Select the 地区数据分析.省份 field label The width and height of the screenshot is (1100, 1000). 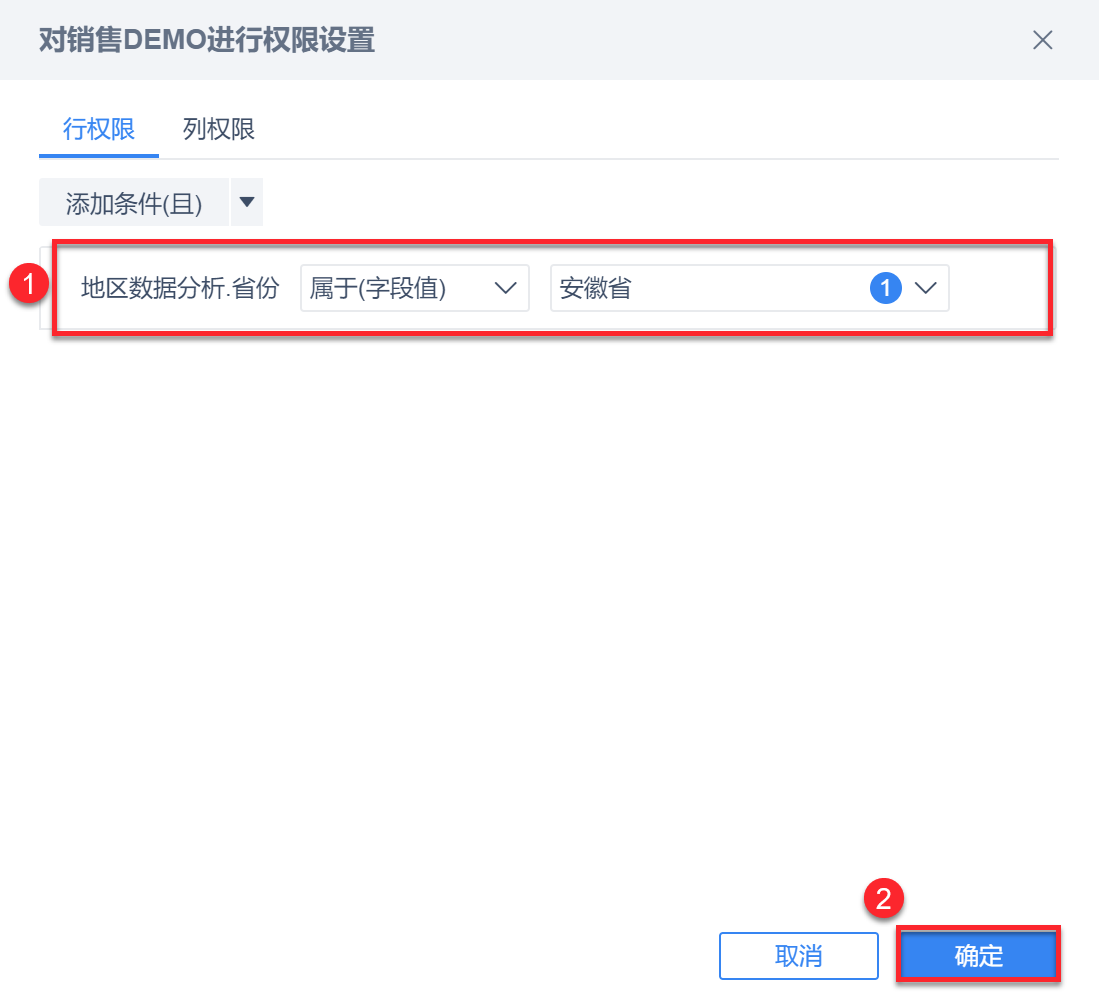coord(180,288)
